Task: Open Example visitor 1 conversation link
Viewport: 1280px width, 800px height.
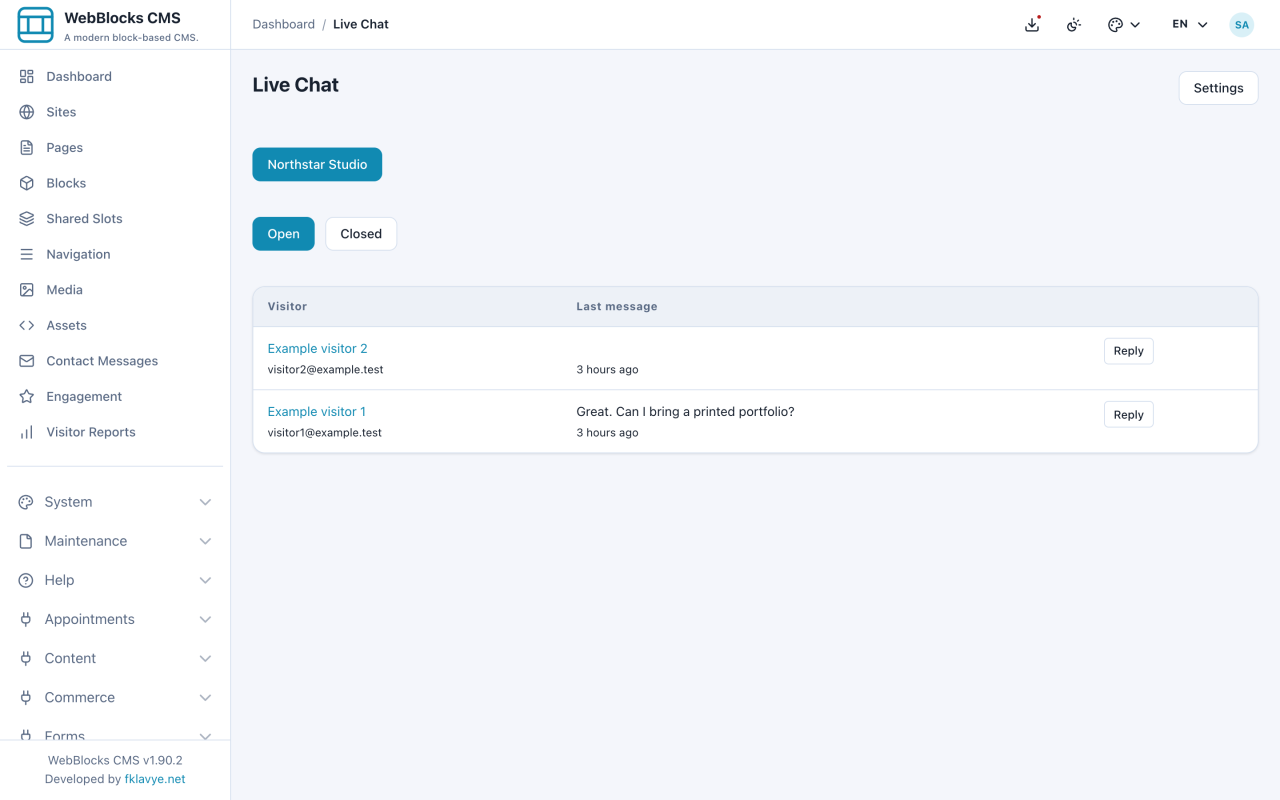Action: [316, 411]
